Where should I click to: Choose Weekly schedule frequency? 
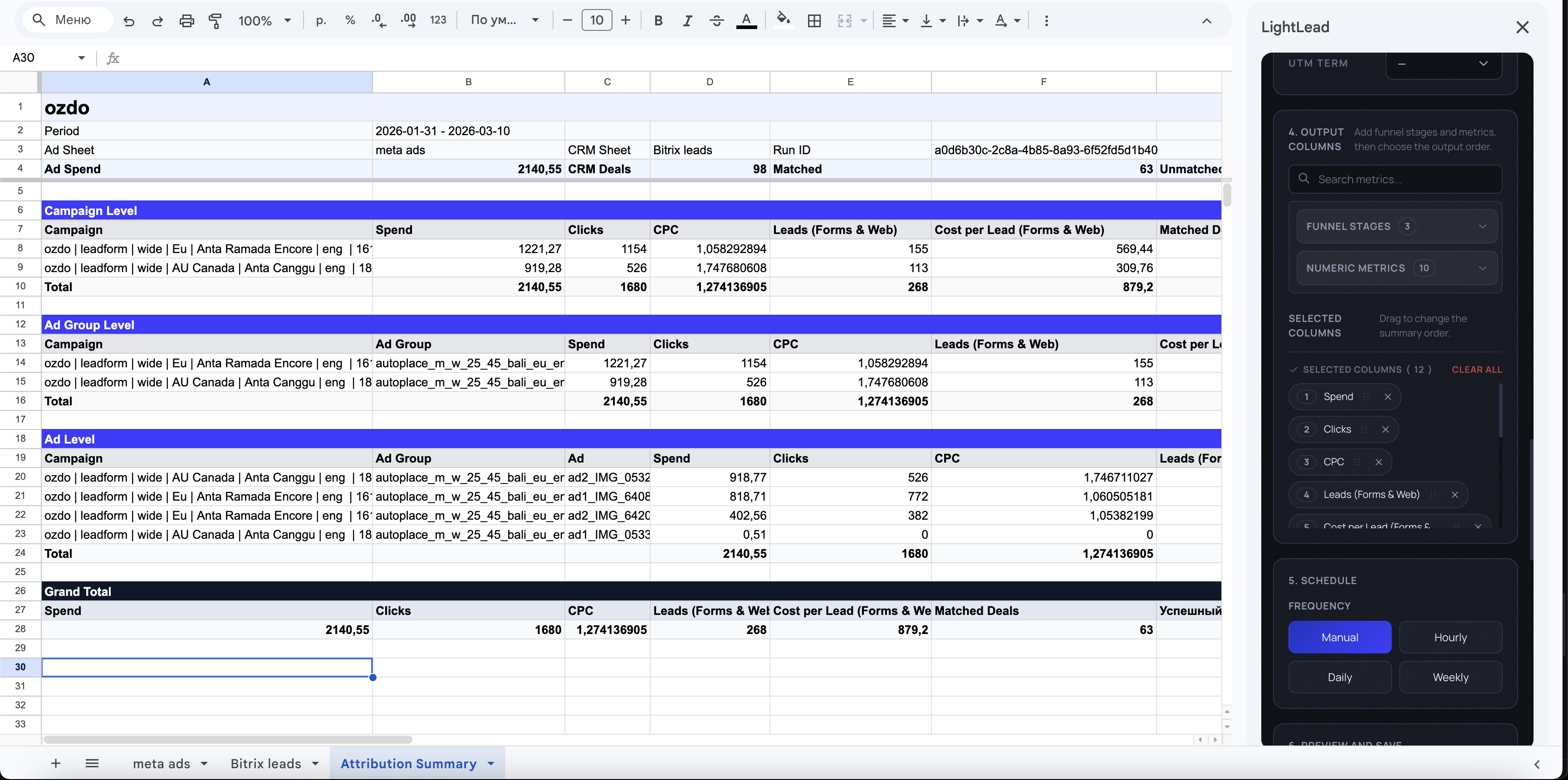pyautogui.click(x=1450, y=677)
